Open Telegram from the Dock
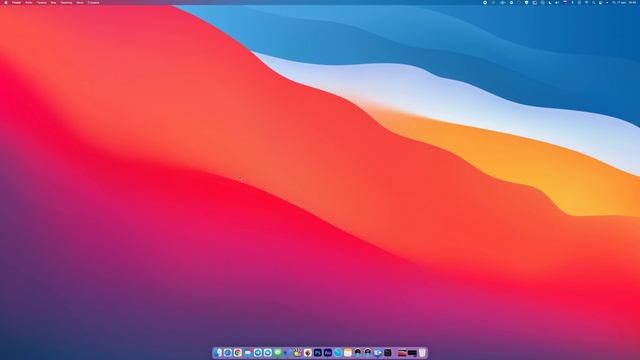Image resolution: width=640 pixels, height=360 pixels. click(x=258, y=353)
